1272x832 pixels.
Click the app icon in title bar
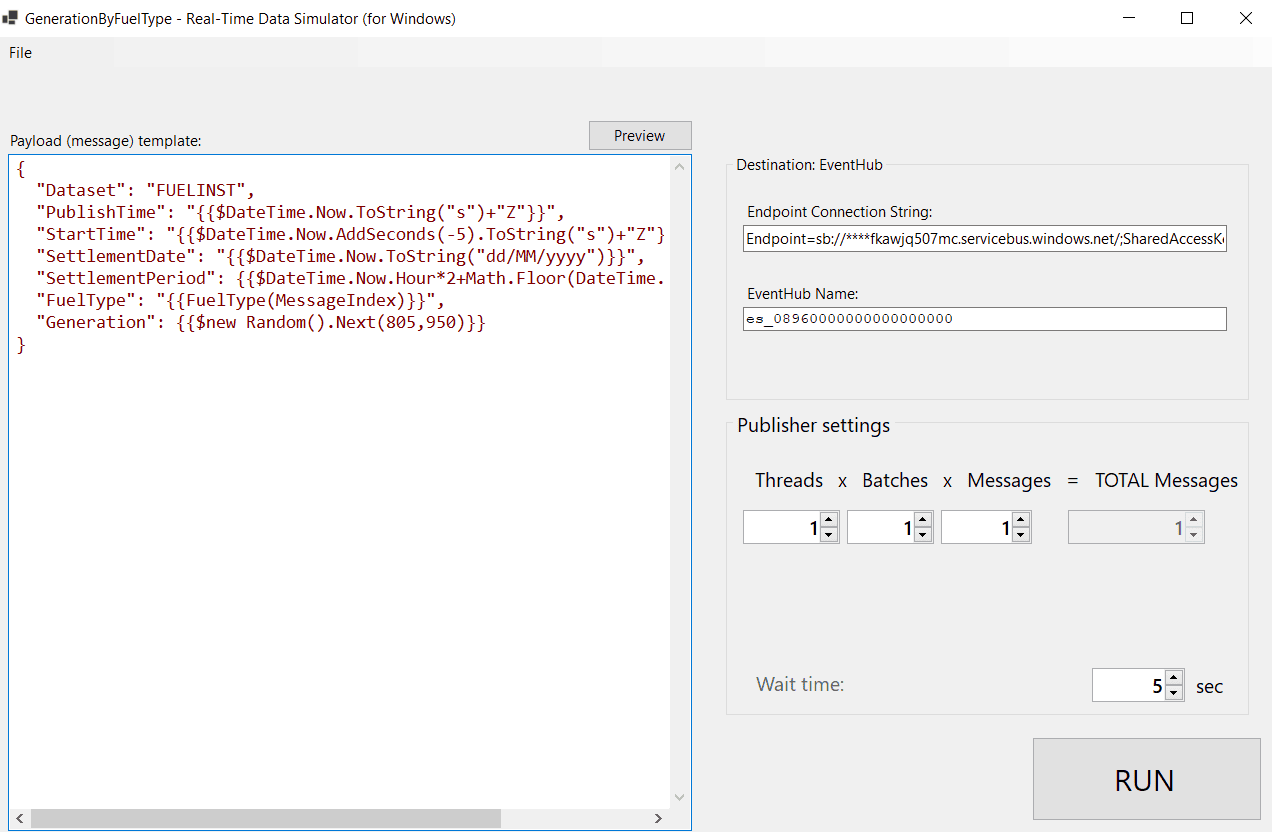[11, 18]
